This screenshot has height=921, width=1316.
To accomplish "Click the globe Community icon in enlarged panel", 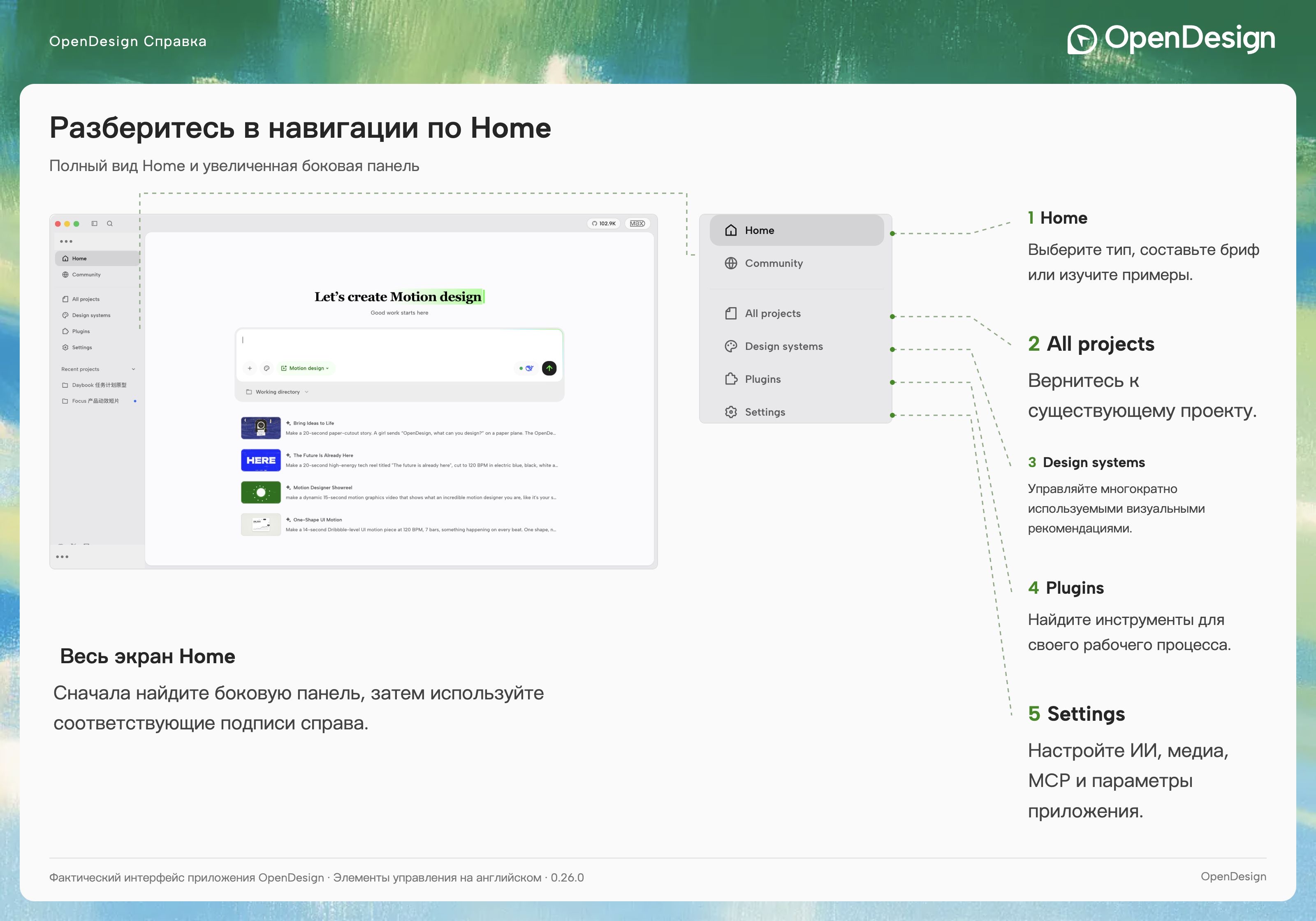I will pos(731,263).
